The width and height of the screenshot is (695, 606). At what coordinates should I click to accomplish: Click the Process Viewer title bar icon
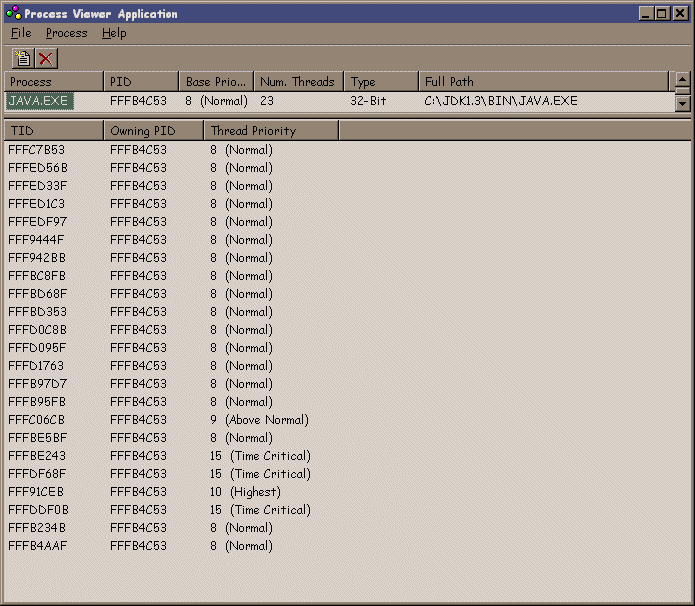click(x=13, y=14)
